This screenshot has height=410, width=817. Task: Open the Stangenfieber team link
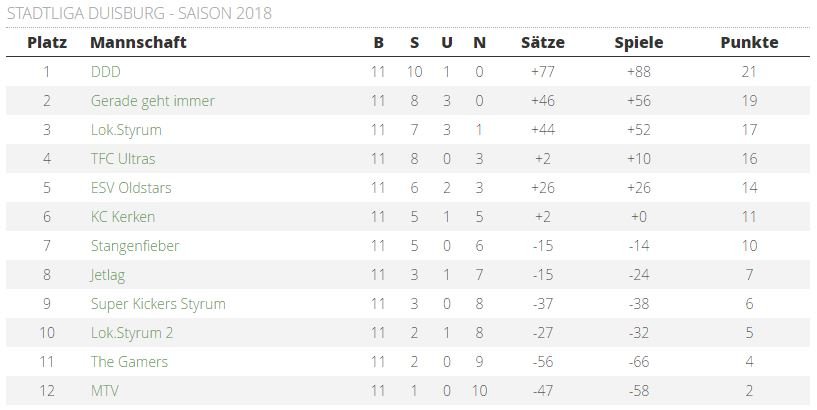tap(135, 246)
